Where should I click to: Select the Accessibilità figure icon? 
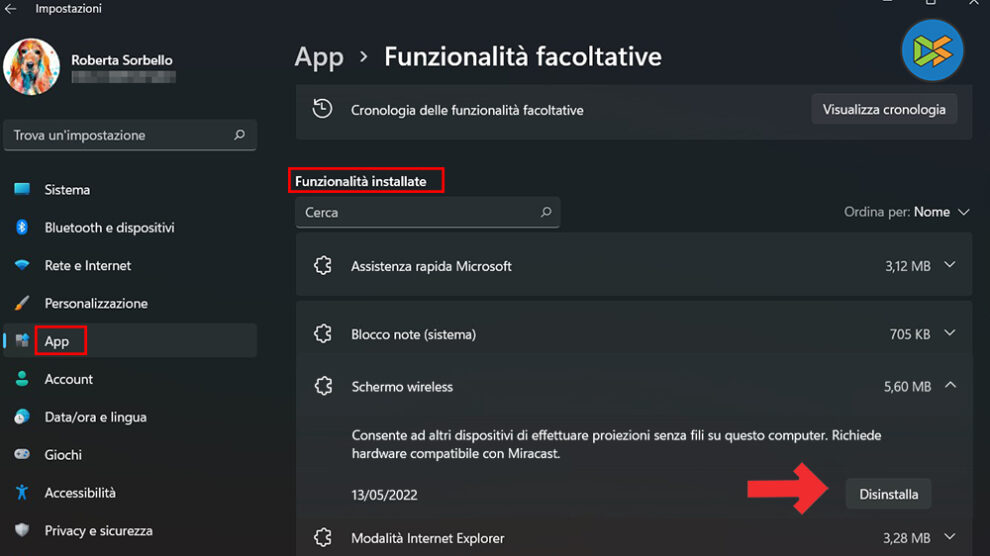point(22,493)
